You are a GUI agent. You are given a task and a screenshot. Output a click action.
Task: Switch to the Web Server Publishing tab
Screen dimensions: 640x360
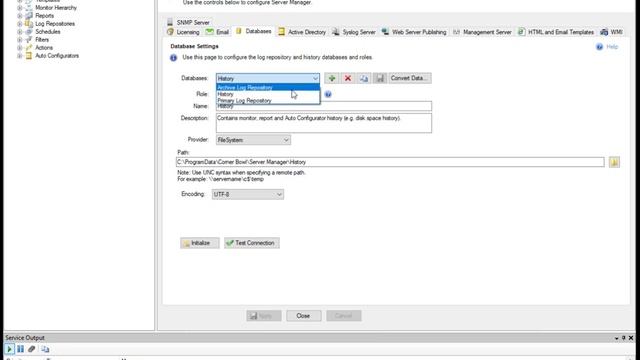(414, 32)
